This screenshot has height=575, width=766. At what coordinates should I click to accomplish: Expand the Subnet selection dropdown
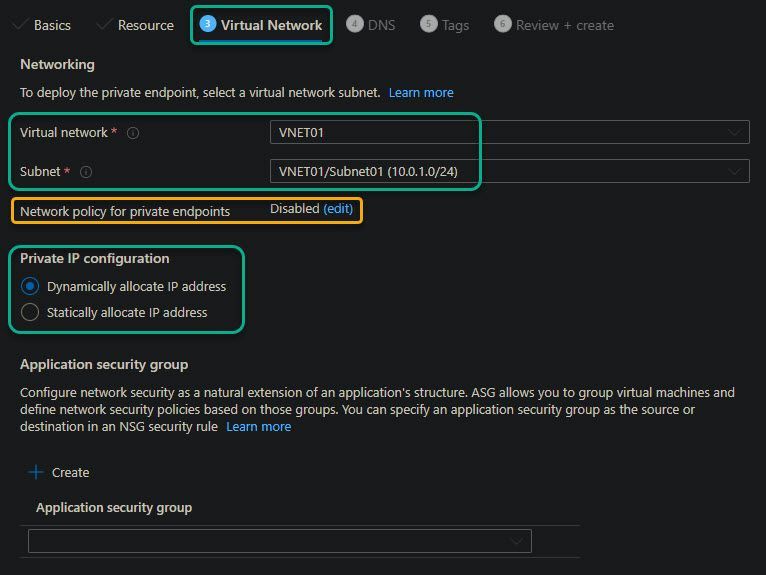(x=509, y=171)
